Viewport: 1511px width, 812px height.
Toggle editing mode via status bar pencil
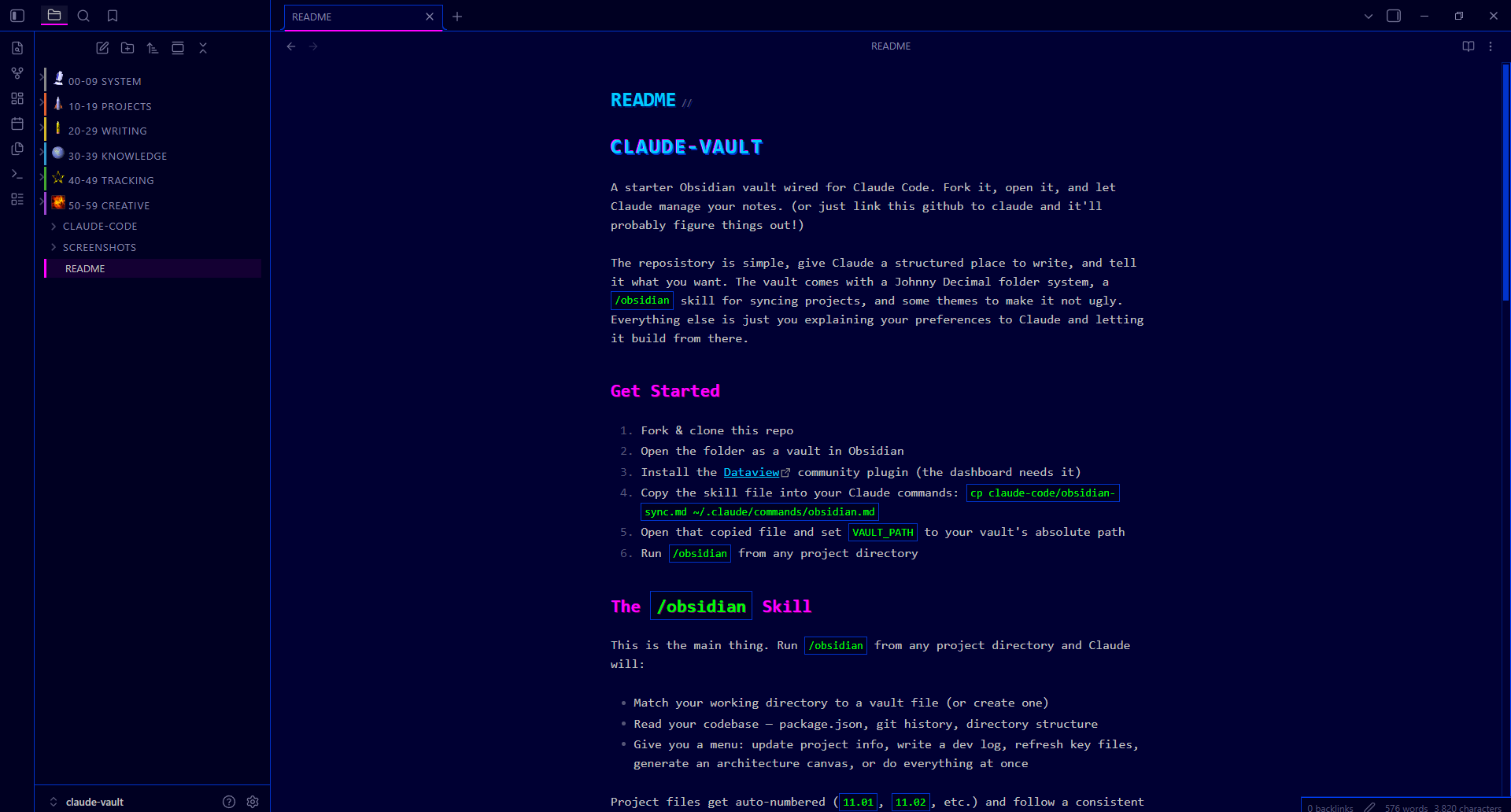click(x=1369, y=806)
